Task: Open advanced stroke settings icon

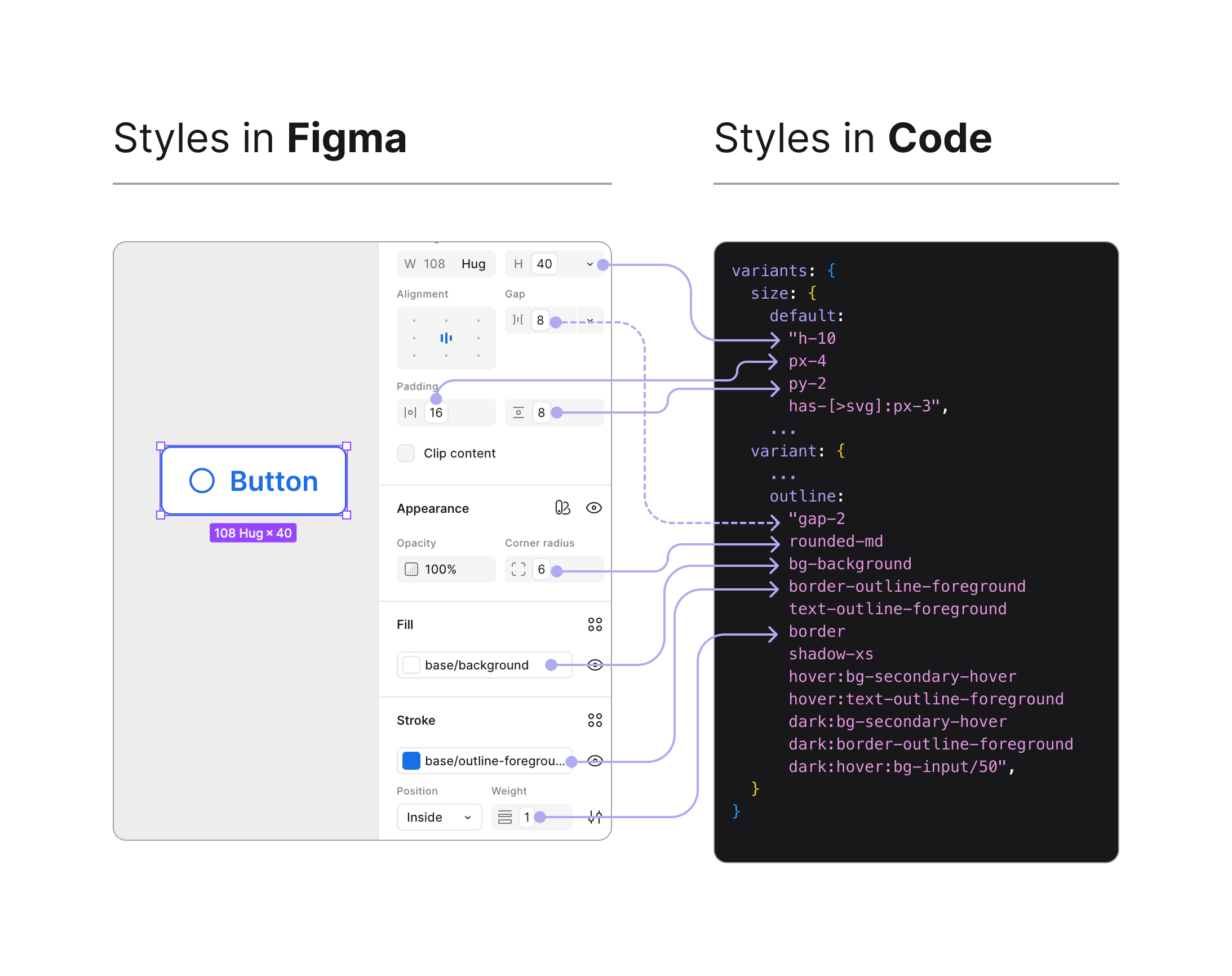Action: coord(595,817)
